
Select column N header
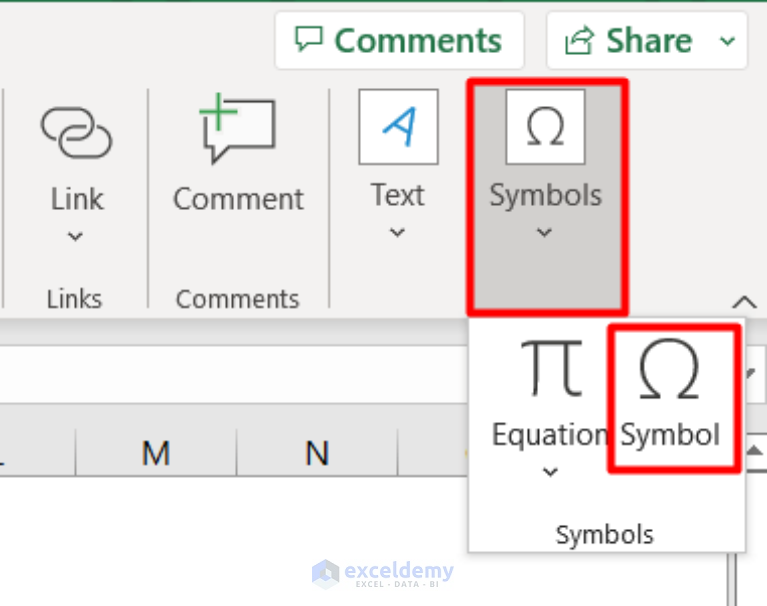click(x=317, y=453)
